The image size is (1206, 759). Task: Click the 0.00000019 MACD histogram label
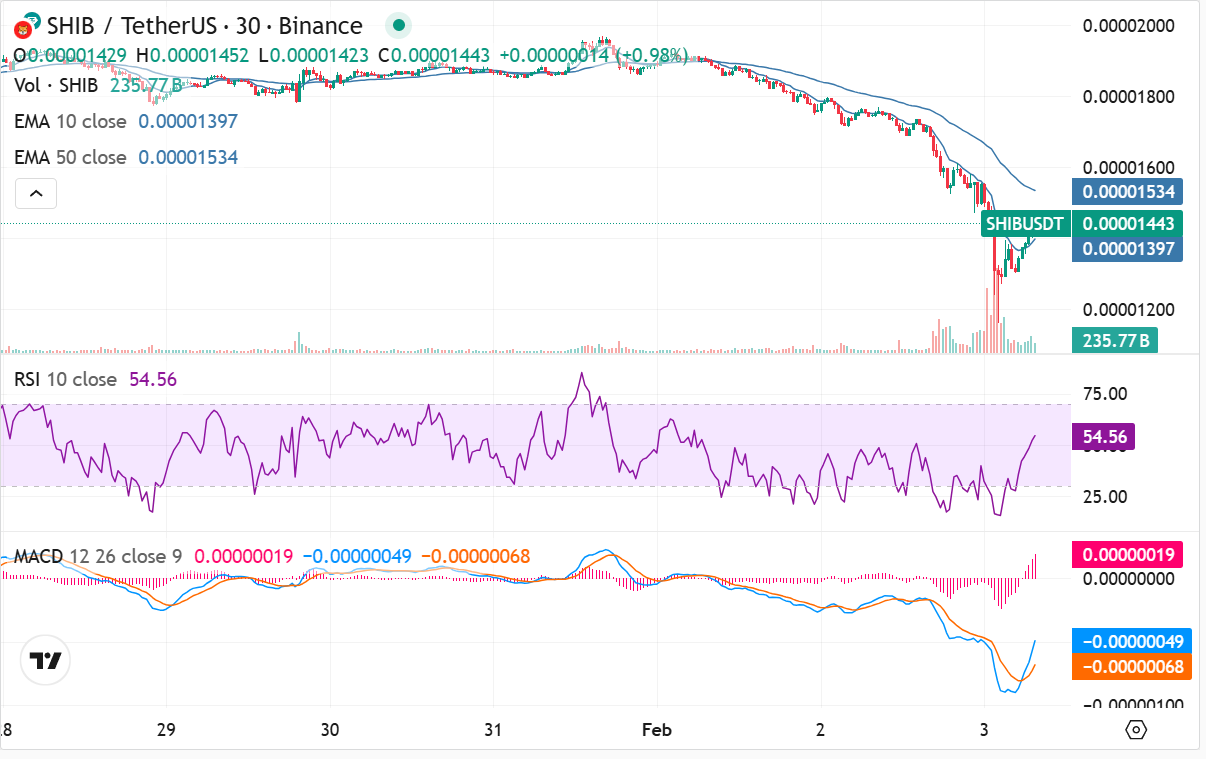tap(1127, 555)
